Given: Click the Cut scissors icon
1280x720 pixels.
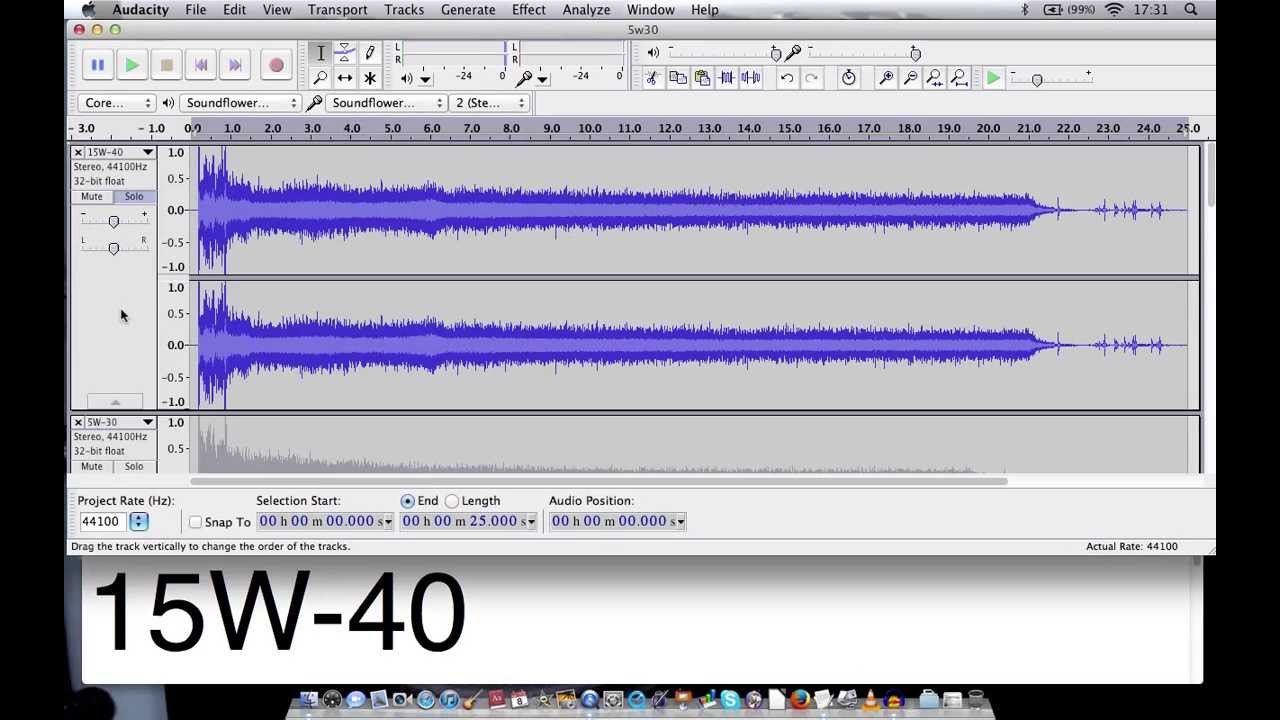Looking at the screenshot, I should click(653, 78).
